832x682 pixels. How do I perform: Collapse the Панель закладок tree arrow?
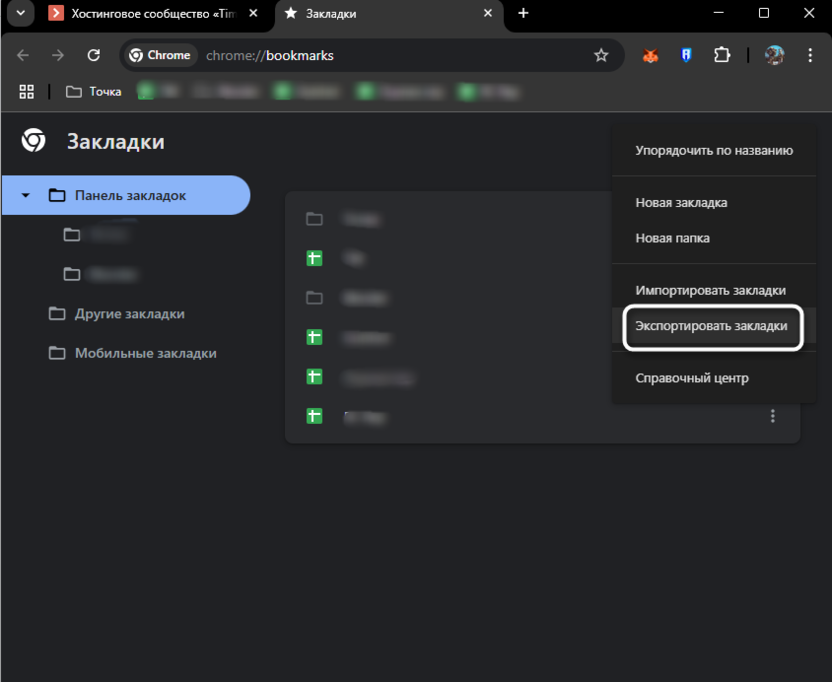coord(25,195)
